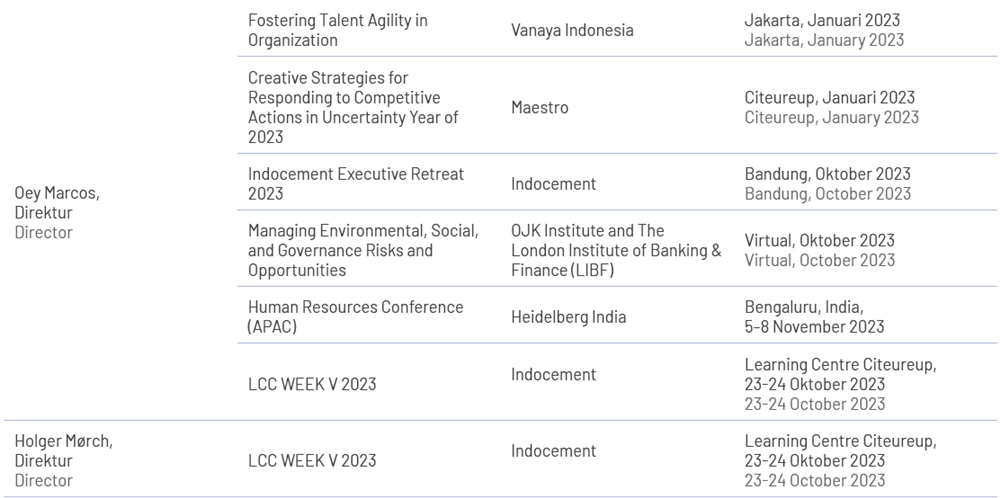1000x498 pixels.
Task: Click Learning Centre Citeureup in Holger Mørch row
Action: [841, 441]
